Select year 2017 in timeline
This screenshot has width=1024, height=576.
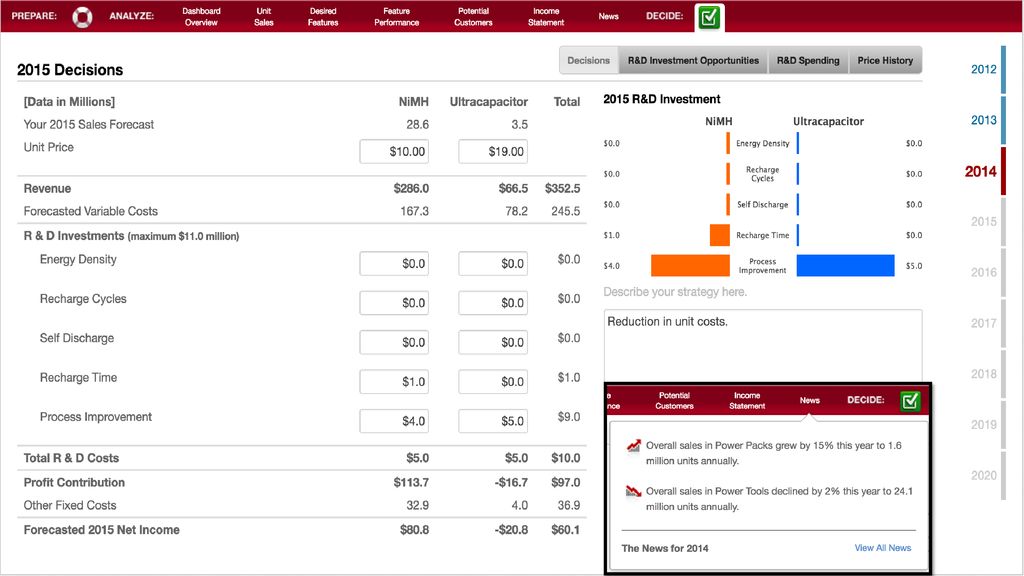point(984,323)
